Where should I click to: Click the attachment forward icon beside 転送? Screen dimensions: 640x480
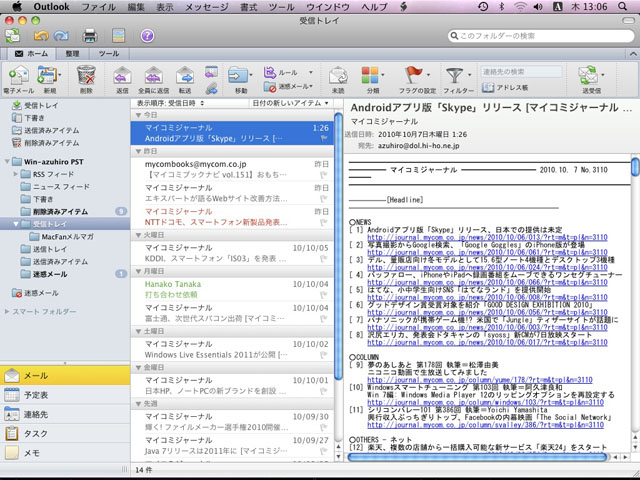coord(211,88)
